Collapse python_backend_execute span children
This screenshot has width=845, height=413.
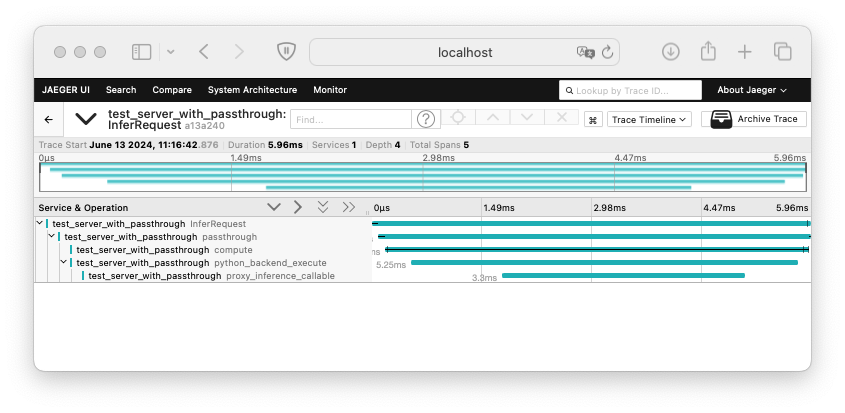pyautogui.click(x=64, y=263)
